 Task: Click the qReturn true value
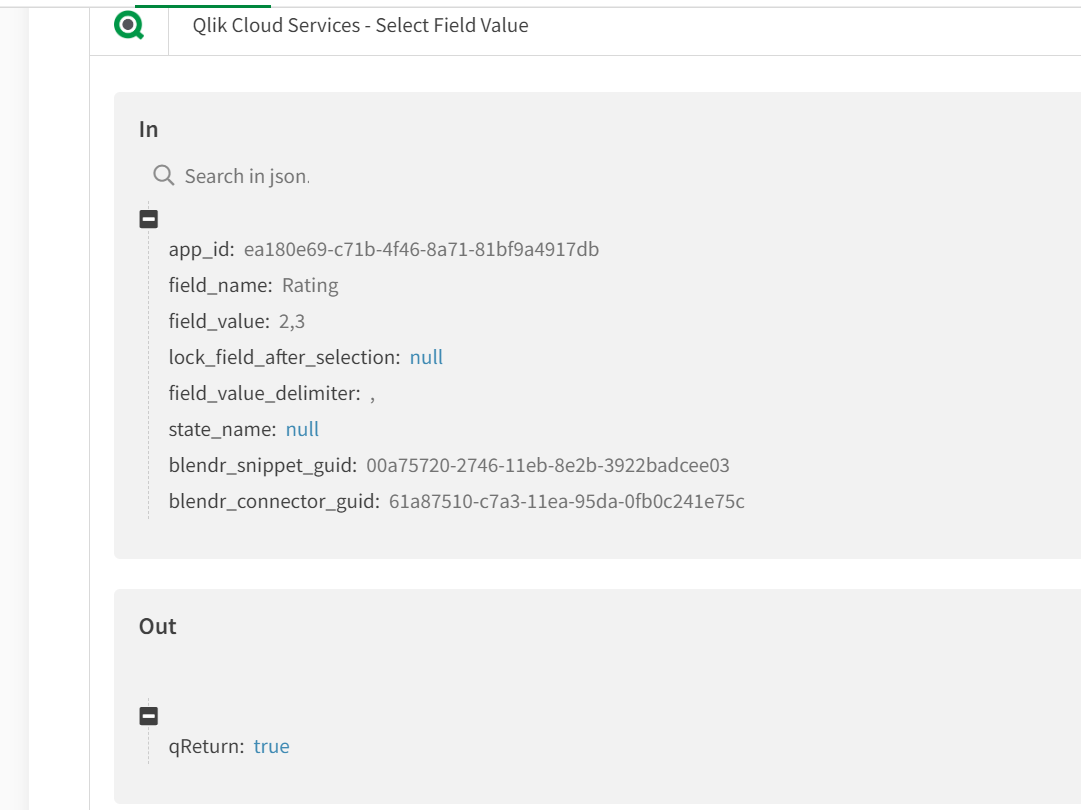click(x=271, y=746)
